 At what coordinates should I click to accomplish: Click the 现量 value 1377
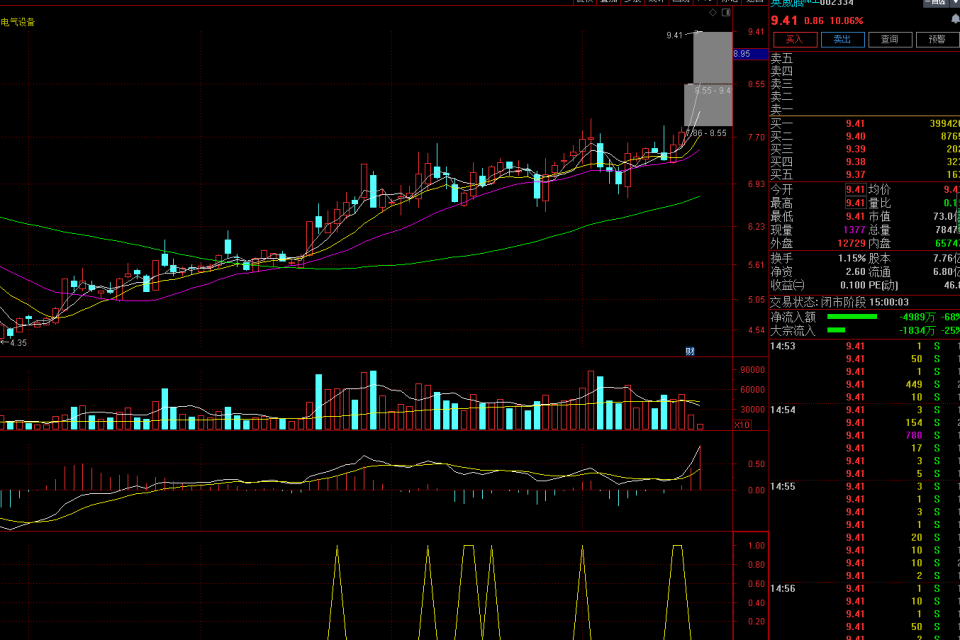[853, 230]
